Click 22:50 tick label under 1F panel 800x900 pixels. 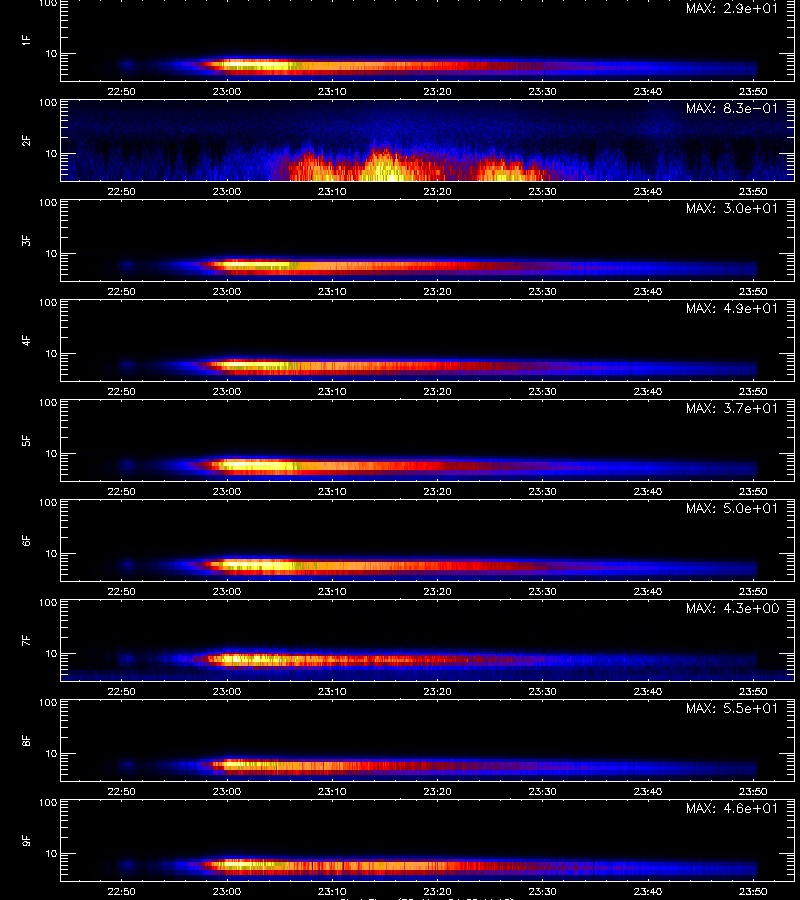tap(122, 91)
